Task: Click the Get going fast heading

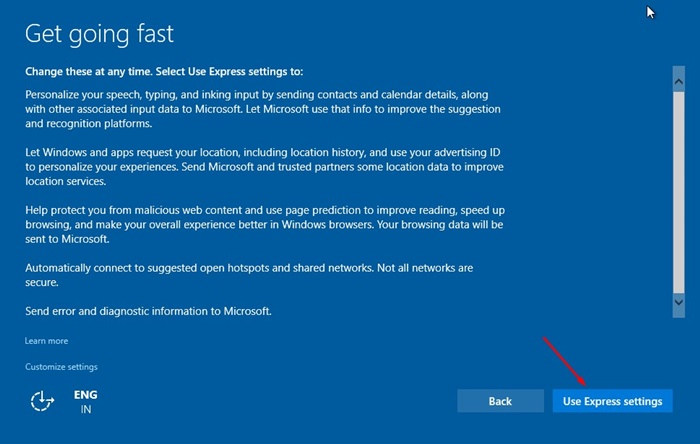Action: click(99, 34)
